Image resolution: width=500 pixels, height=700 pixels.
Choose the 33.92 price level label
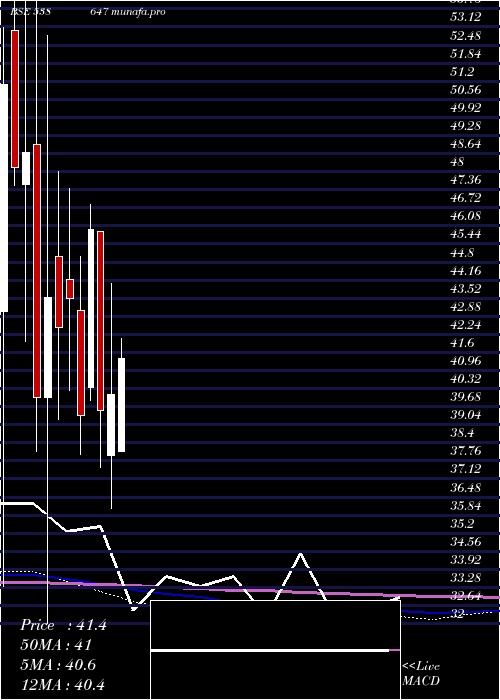coord(466,560)
